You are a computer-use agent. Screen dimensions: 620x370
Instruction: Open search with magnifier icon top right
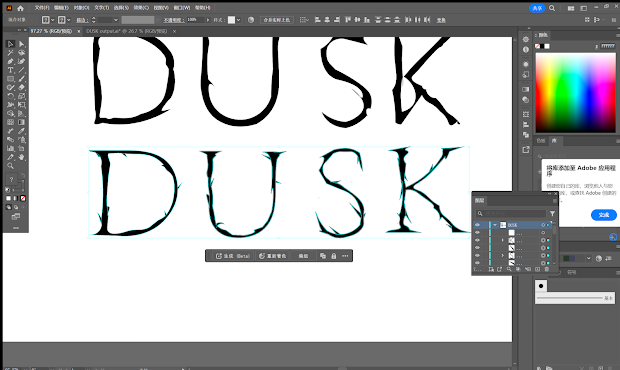552,8
